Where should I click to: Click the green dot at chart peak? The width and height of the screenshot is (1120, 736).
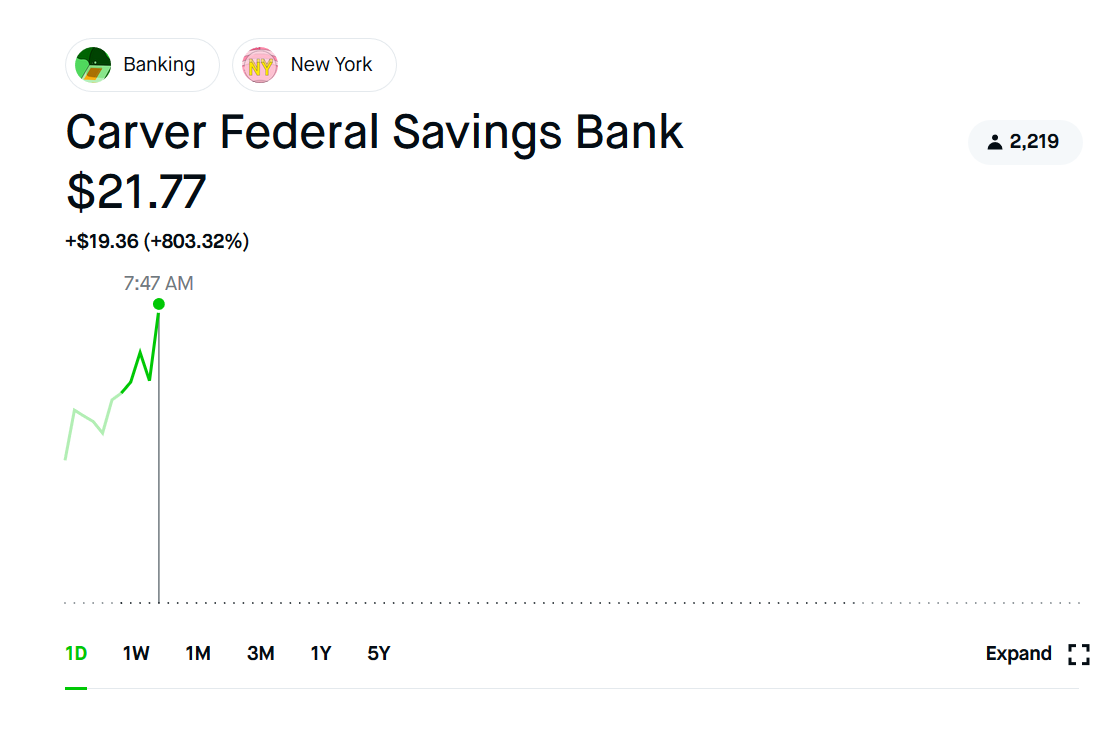coord(158,304)
